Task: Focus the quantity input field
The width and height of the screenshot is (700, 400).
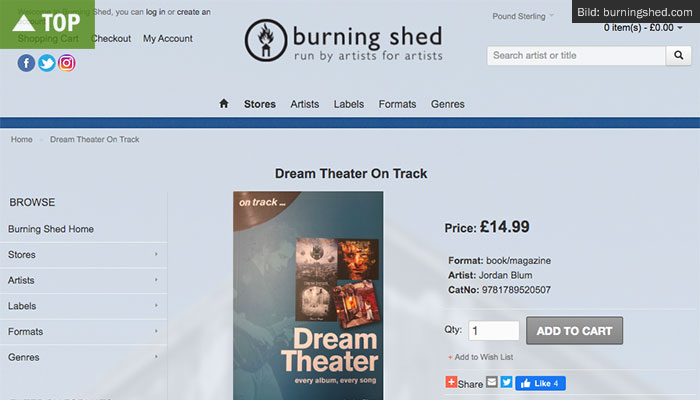Action: click(493, 330)
